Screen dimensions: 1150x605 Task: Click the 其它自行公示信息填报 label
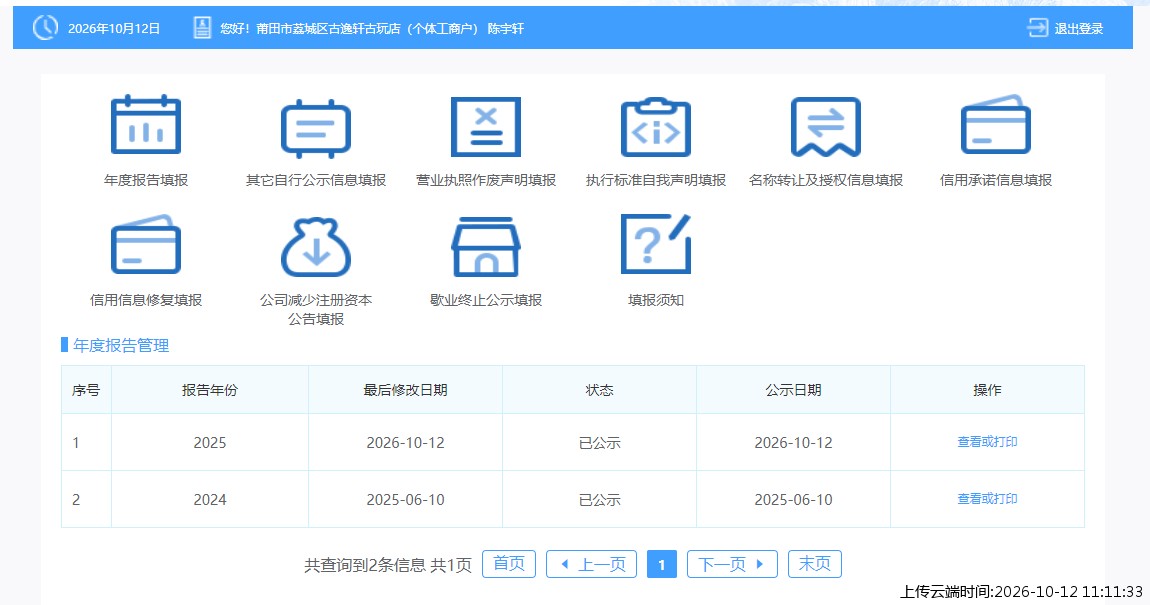click(x=316, y=180)
